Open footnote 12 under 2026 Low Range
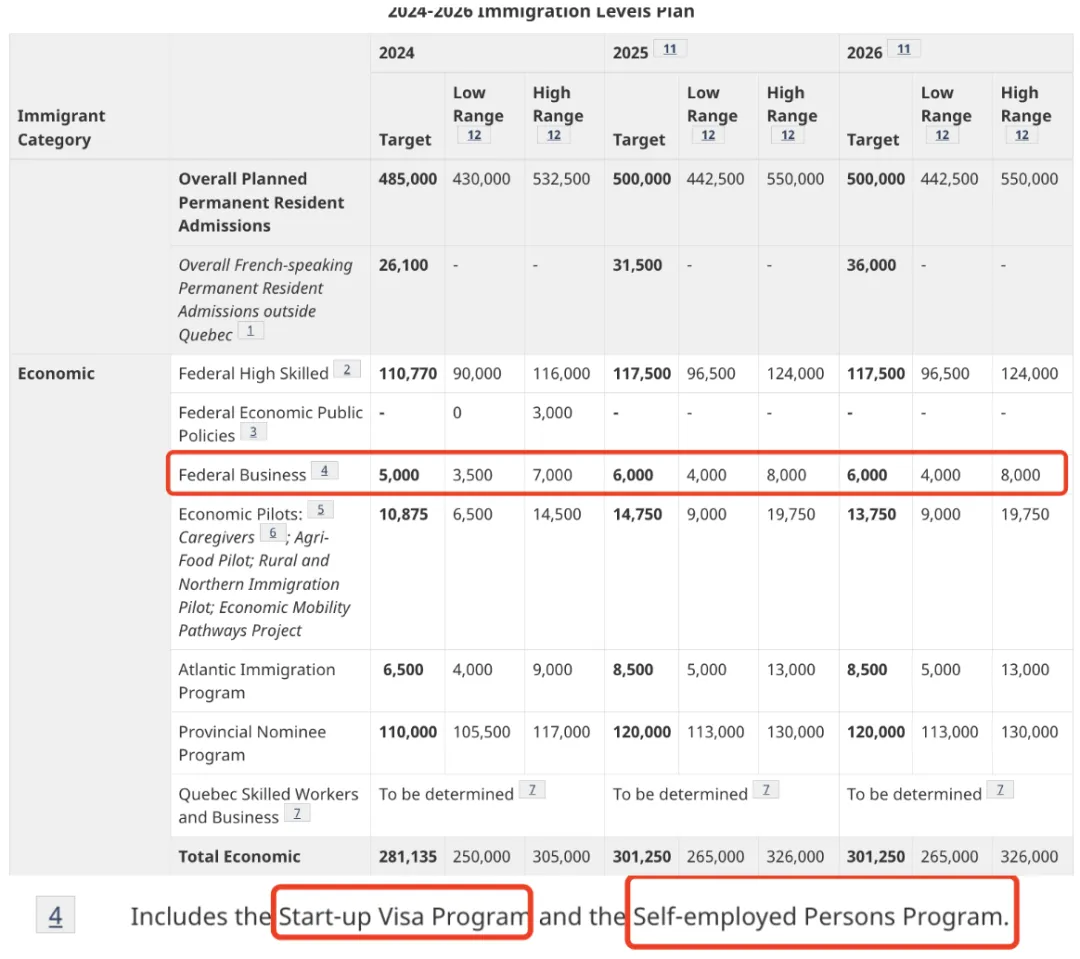This screenshot has width=1080, height=959. tap(942, 135)
